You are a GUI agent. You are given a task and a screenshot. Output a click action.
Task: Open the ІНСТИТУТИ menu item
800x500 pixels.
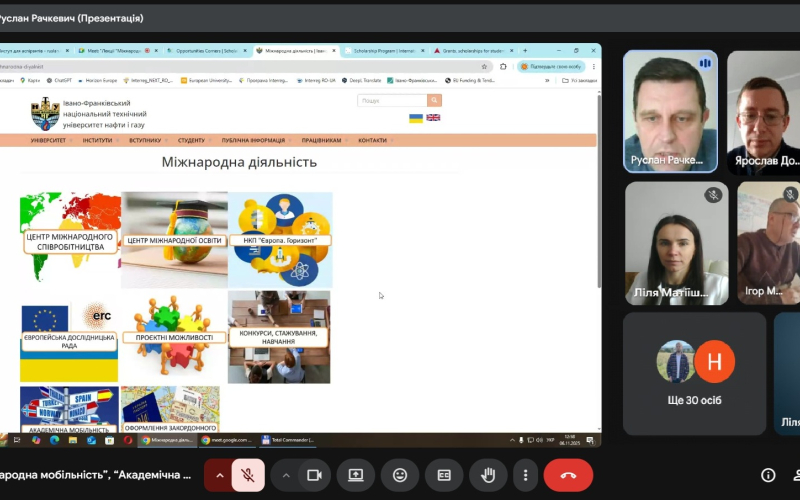tap(98, 141)
